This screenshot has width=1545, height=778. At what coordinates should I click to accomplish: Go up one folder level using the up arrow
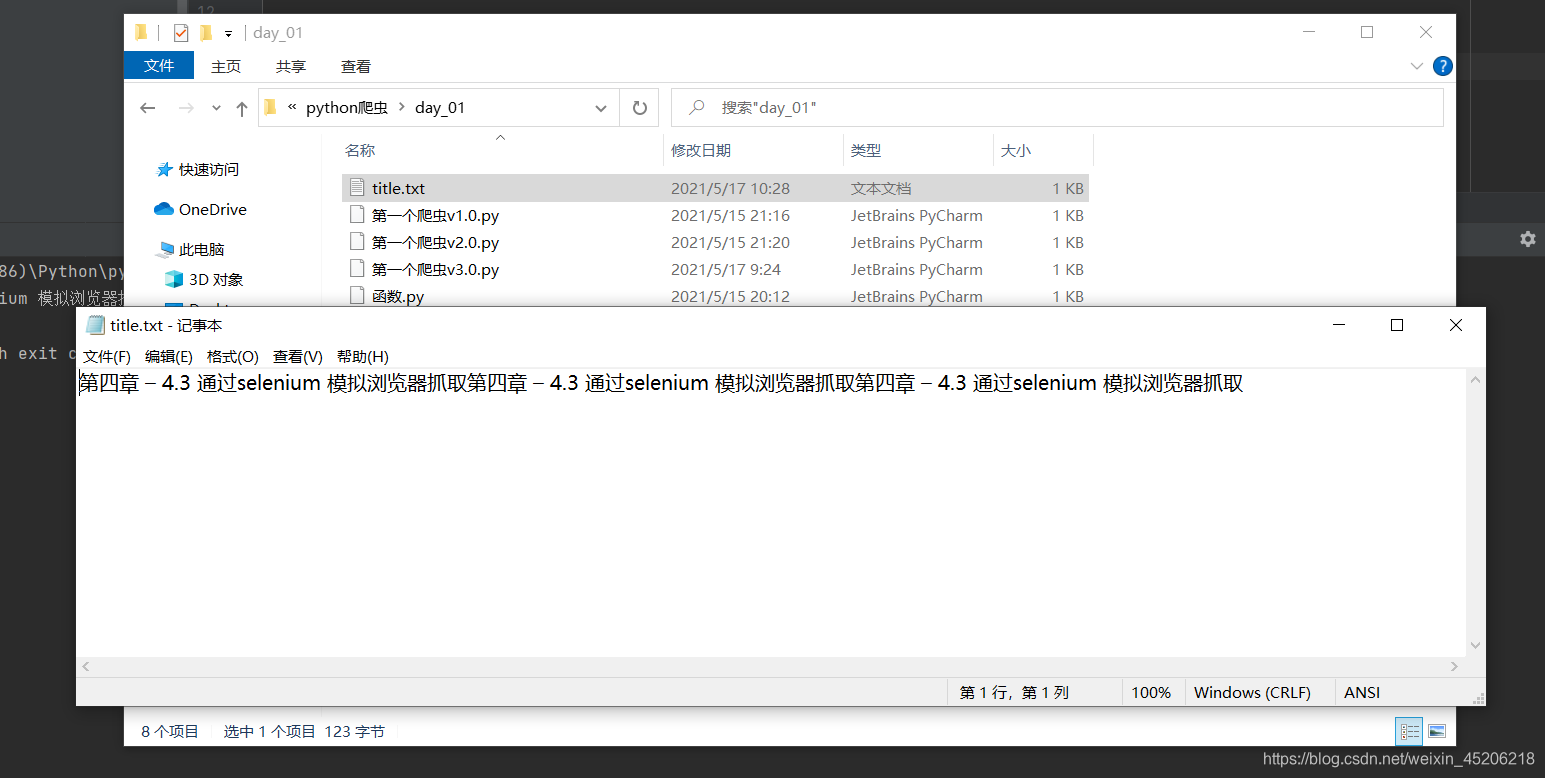241,107
